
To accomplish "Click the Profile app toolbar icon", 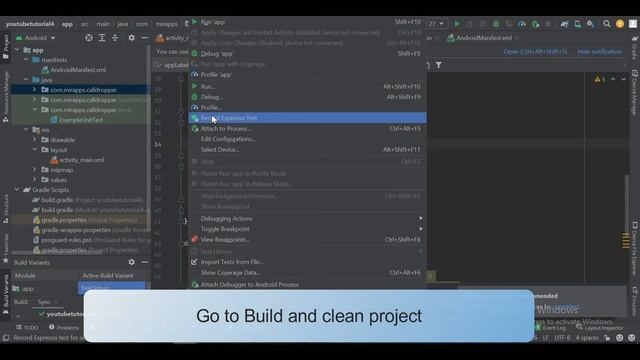I will tap(522, 24).
